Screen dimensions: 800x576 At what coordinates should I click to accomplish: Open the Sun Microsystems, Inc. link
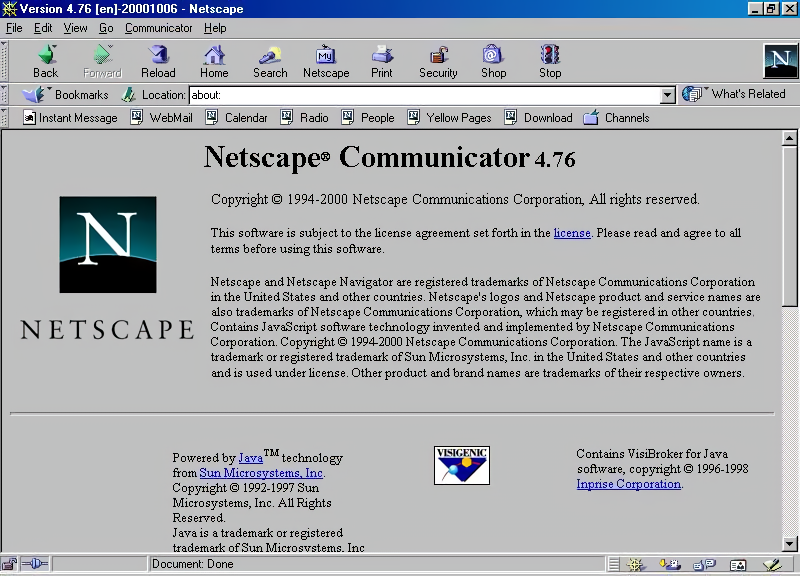click(x=261, y=473)
